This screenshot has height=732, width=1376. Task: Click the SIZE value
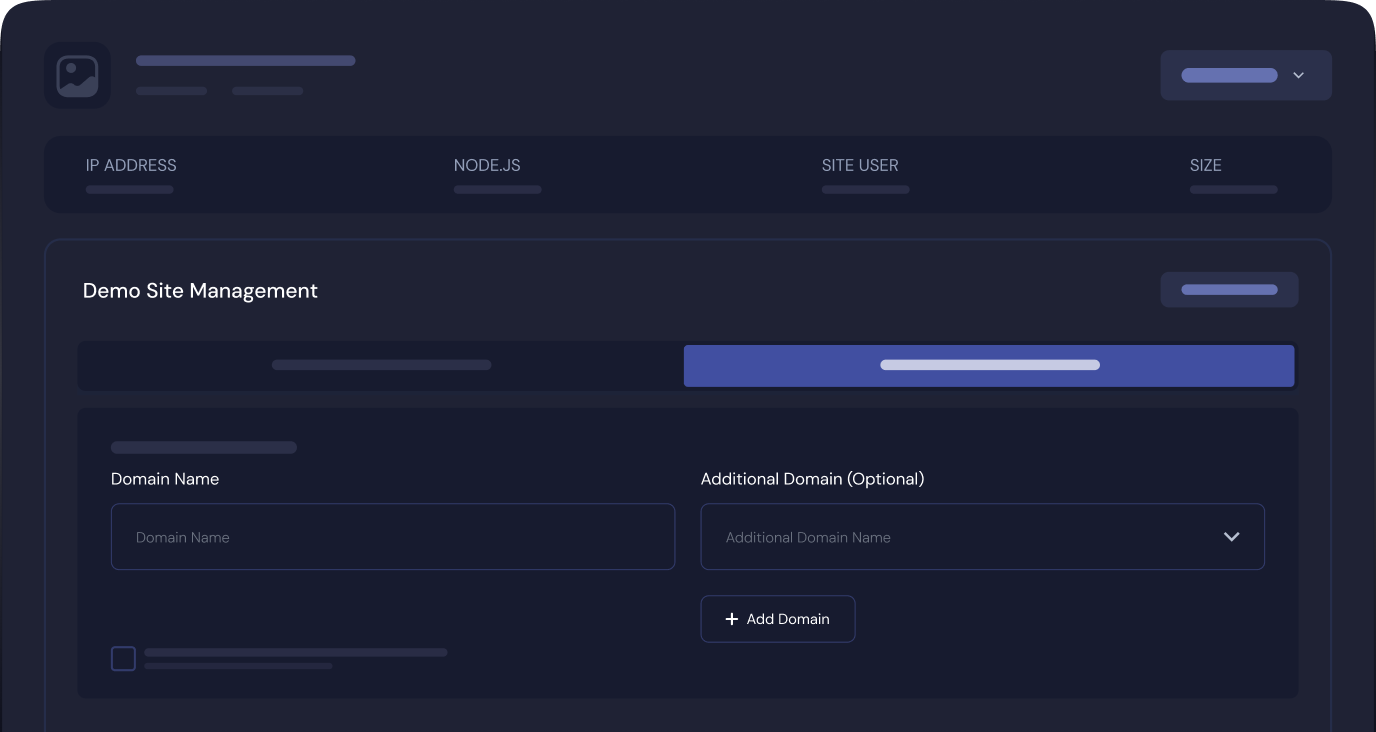click(1233, 189)
